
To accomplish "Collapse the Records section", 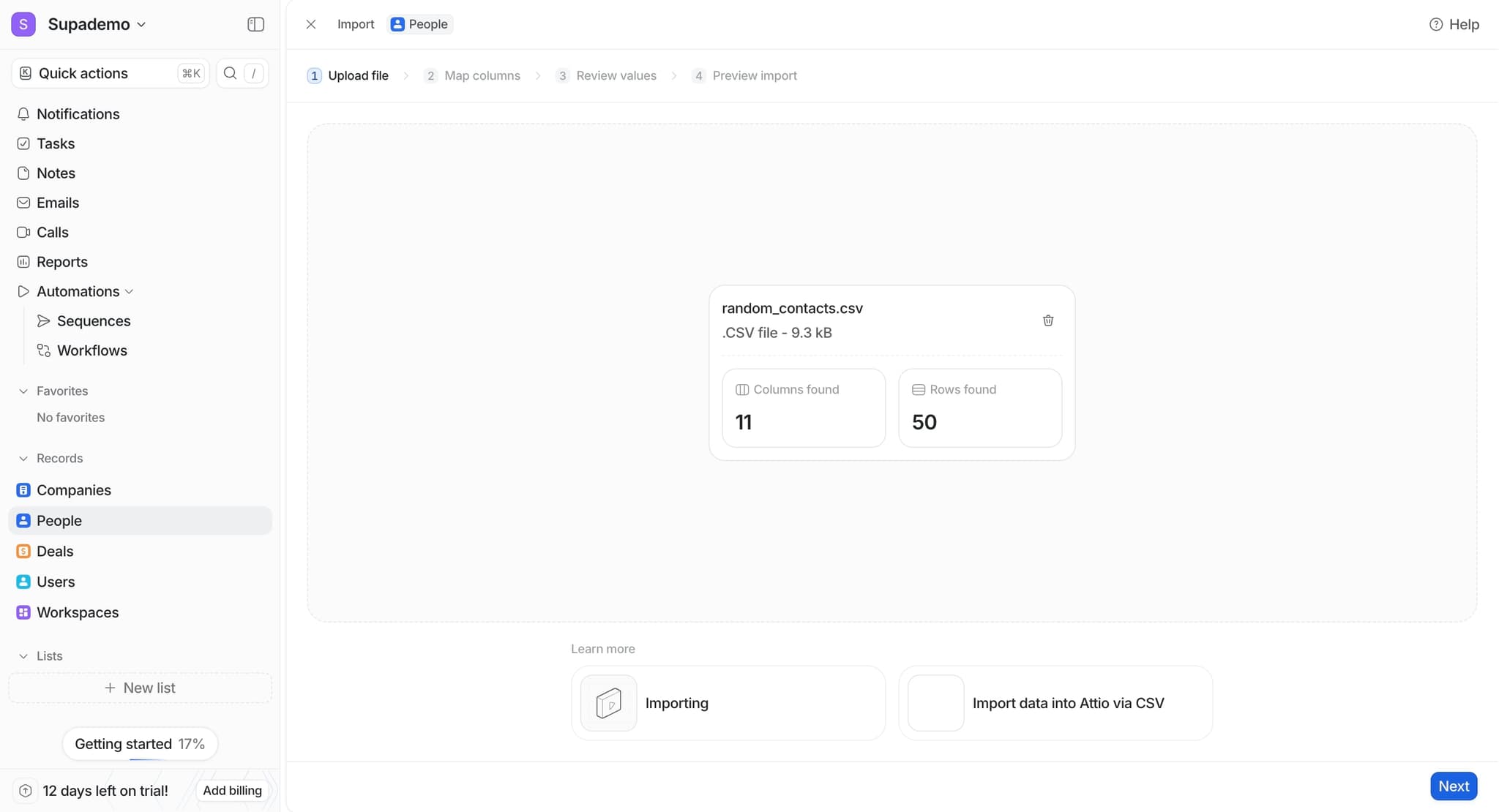I will tap(23, 458).
